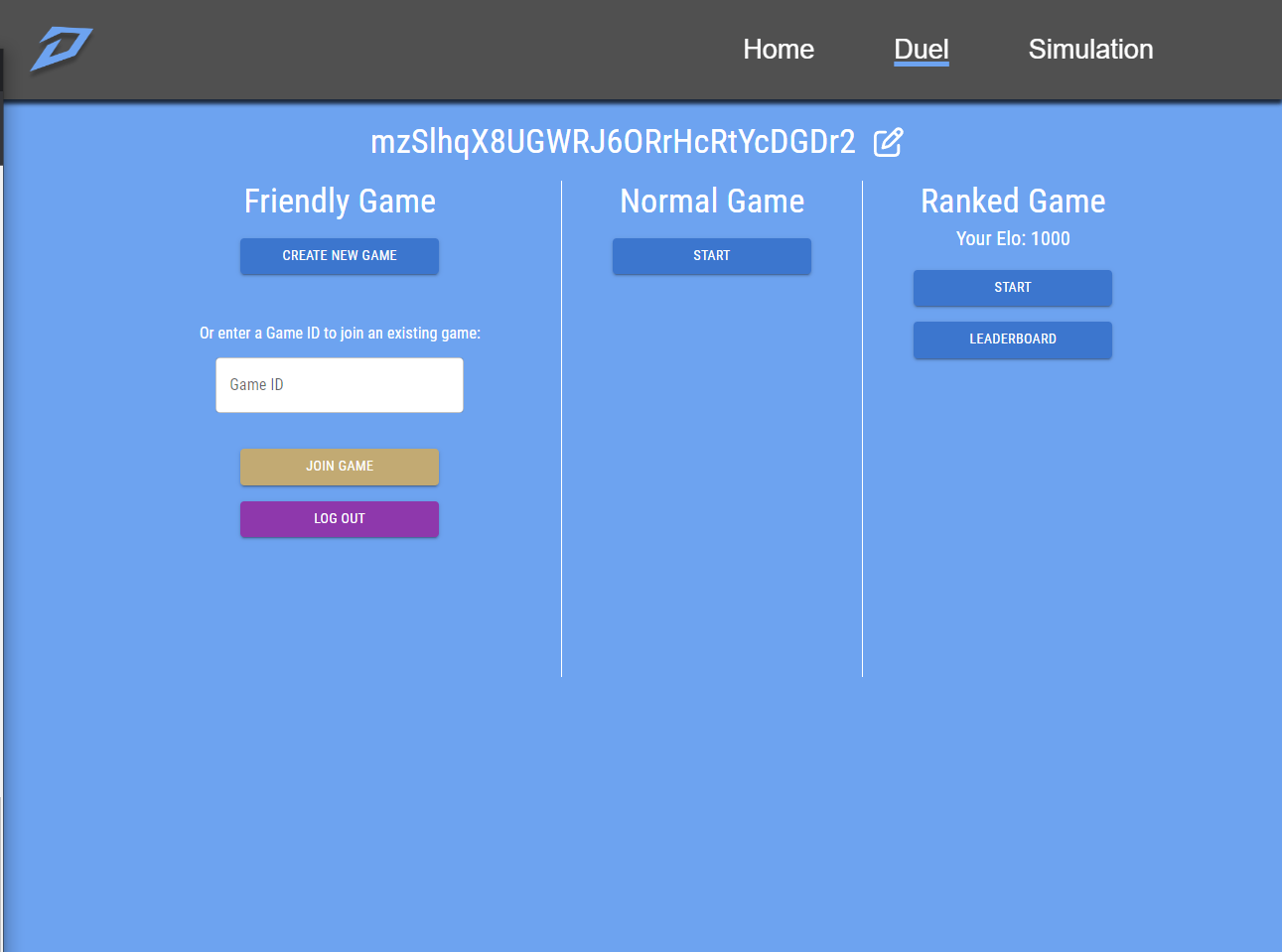Switch to the Simulation tab
1282x952 pixels.
(x=1090, y=49)
